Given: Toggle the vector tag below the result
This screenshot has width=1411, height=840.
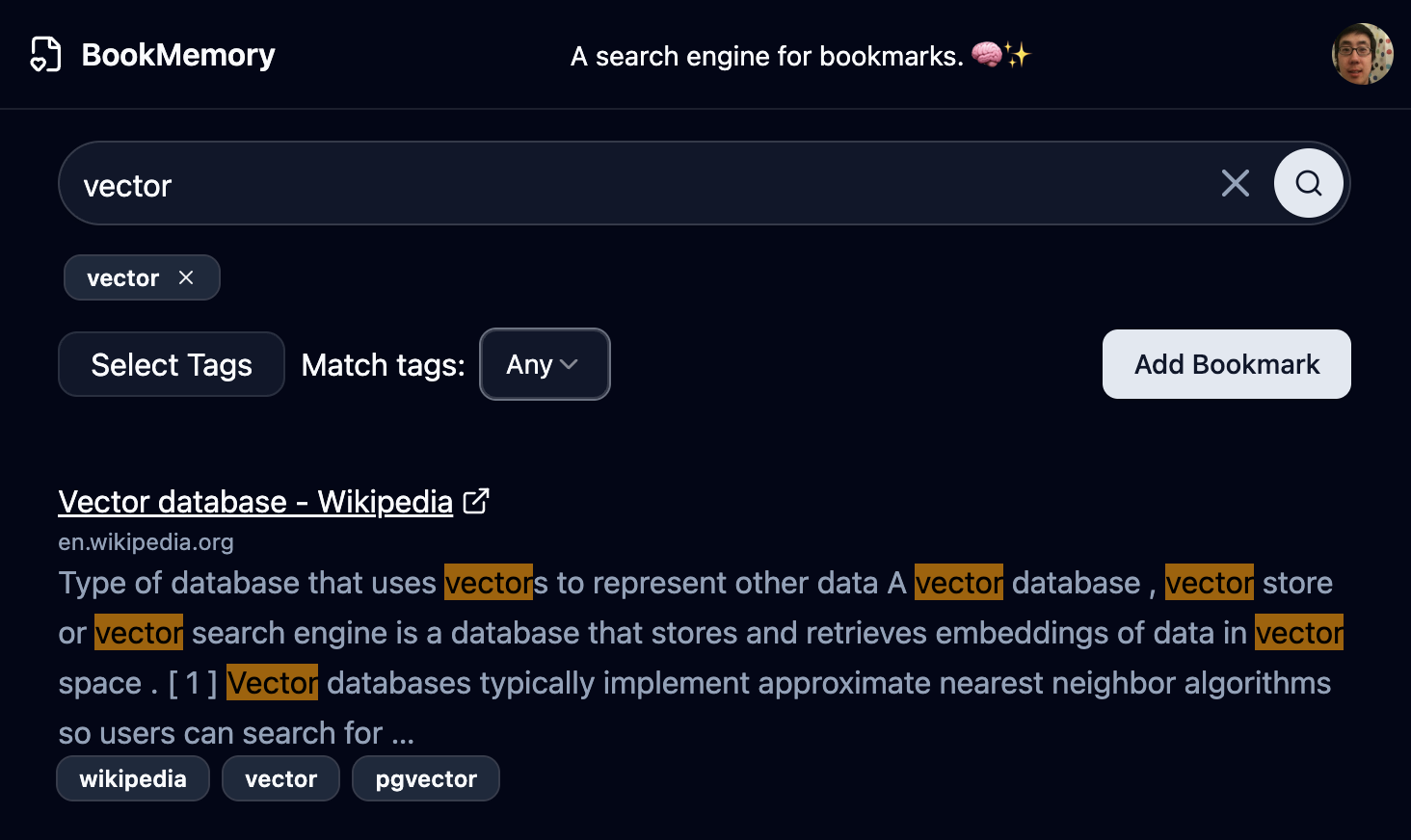Looking at the screenshot, I should click(280, 778).
